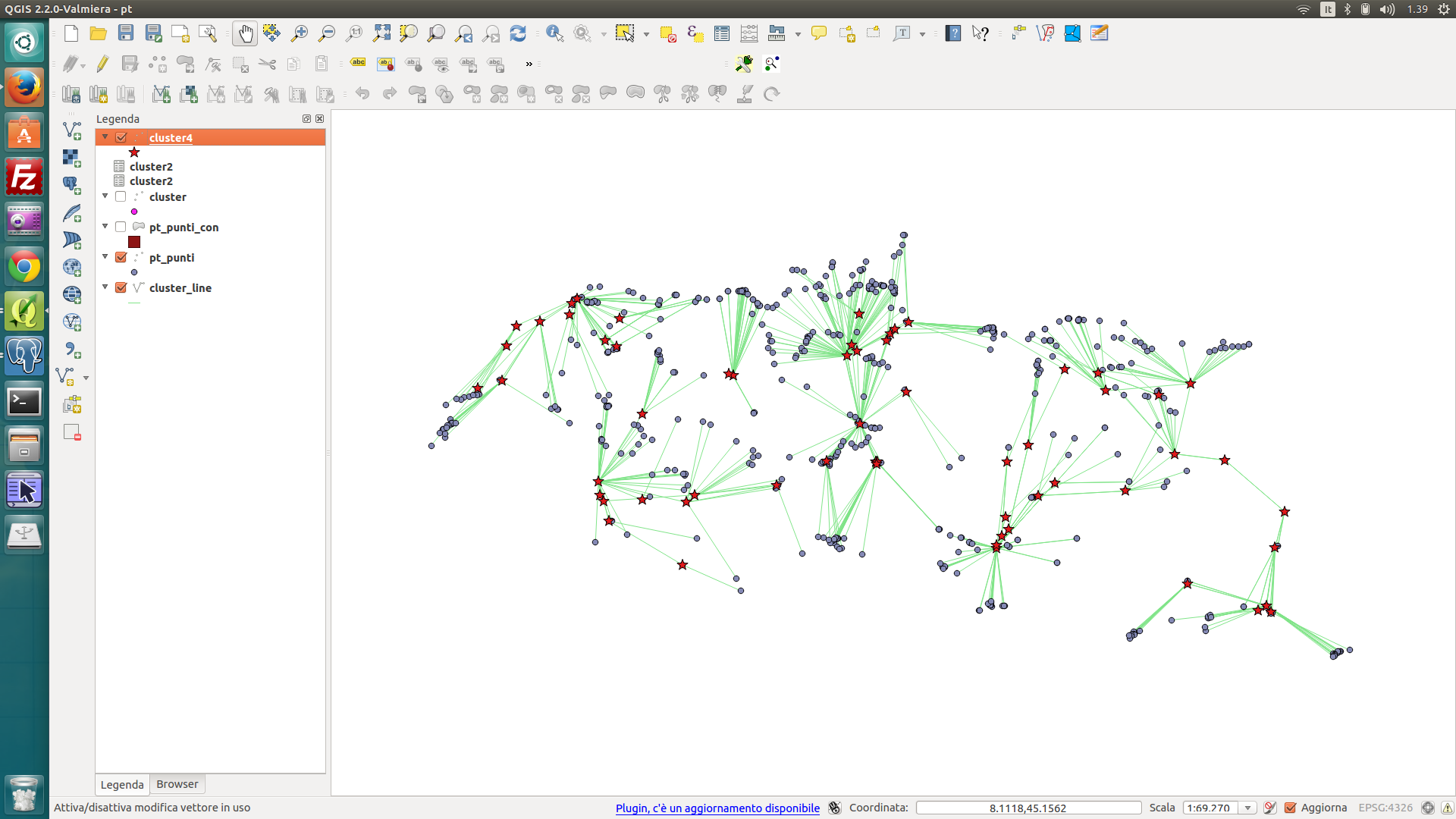Undock the Legenda panel
The image size is (1456, 819).
click(306, 119)
